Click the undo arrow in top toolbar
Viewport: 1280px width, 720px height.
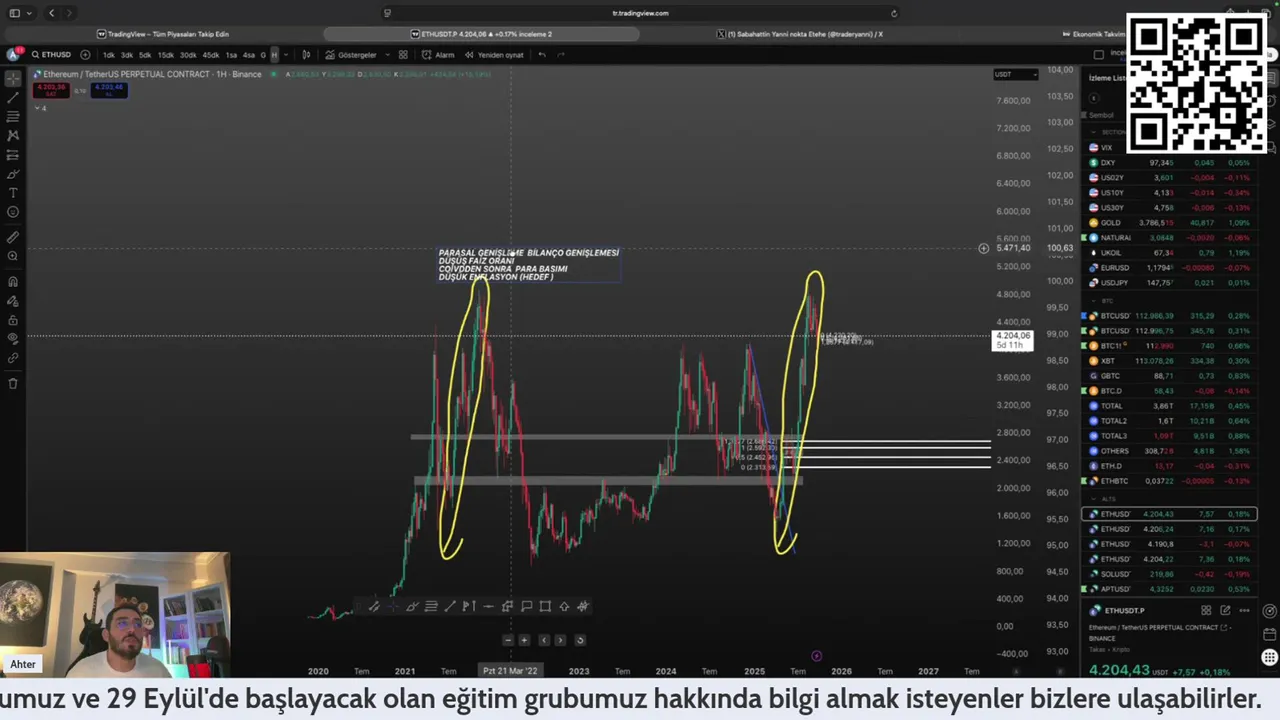[542, 55]
